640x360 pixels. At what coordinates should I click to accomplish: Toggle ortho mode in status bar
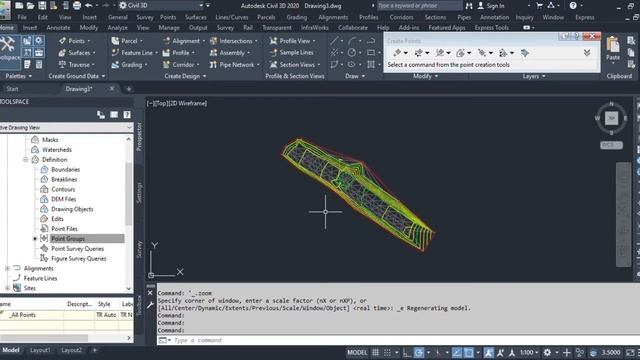tap(407, 352)
